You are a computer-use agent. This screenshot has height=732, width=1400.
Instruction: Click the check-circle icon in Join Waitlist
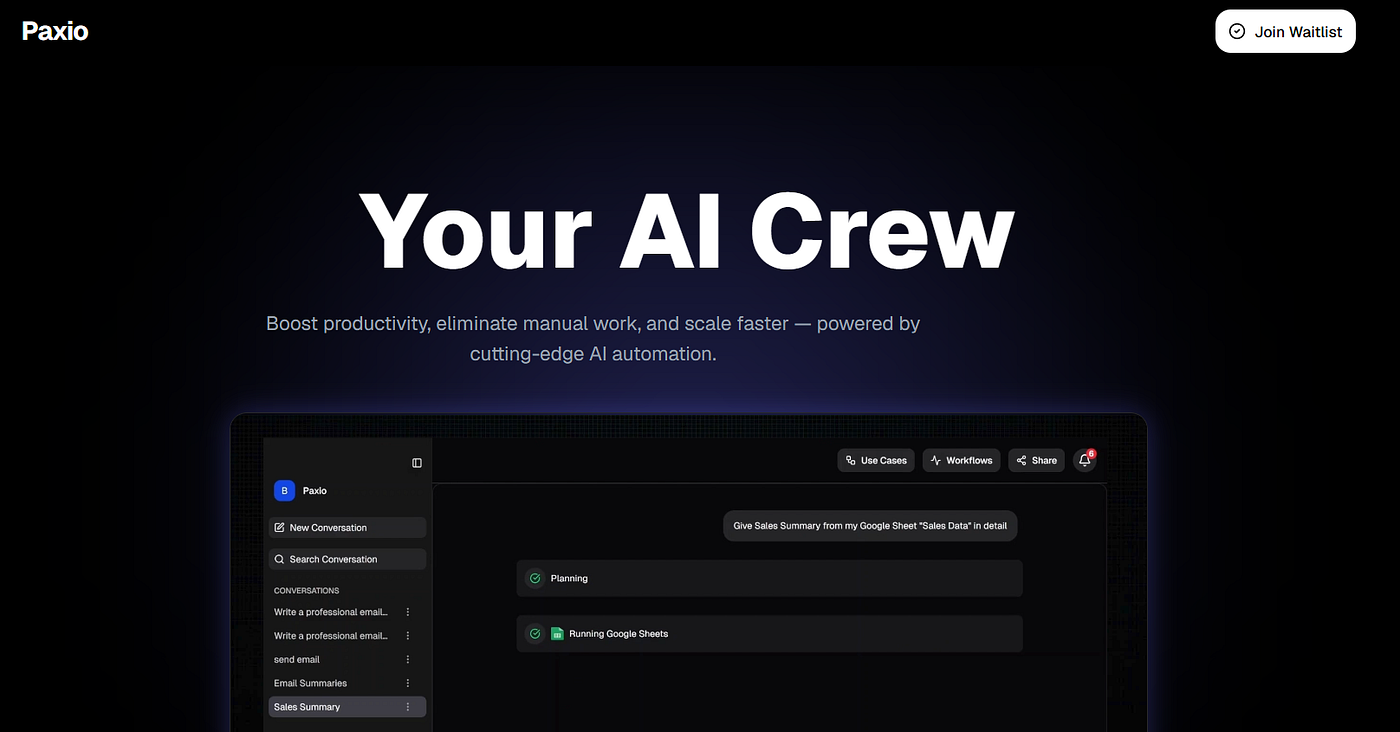point(1237,32)
